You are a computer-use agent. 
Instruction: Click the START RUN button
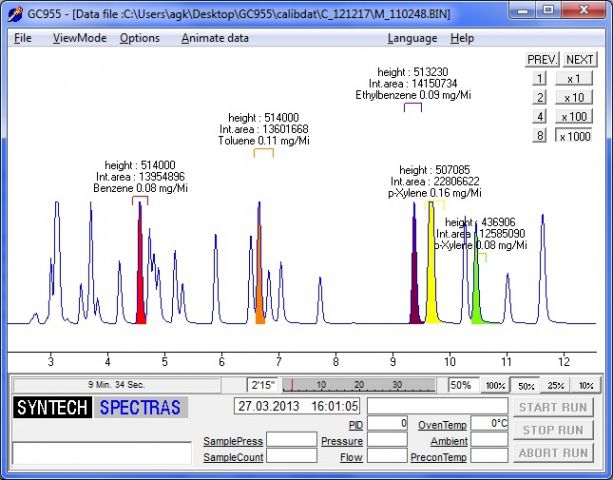coord(553,408)
